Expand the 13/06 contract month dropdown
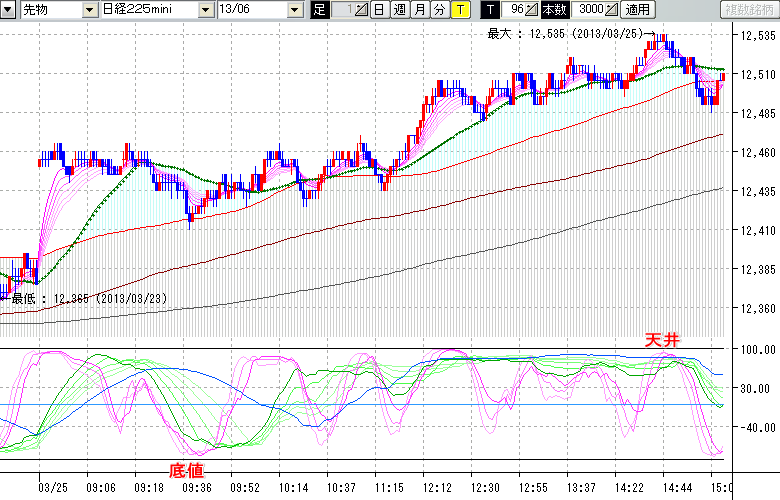The width and height of the screenshot is (780, 500). [294, 10]
